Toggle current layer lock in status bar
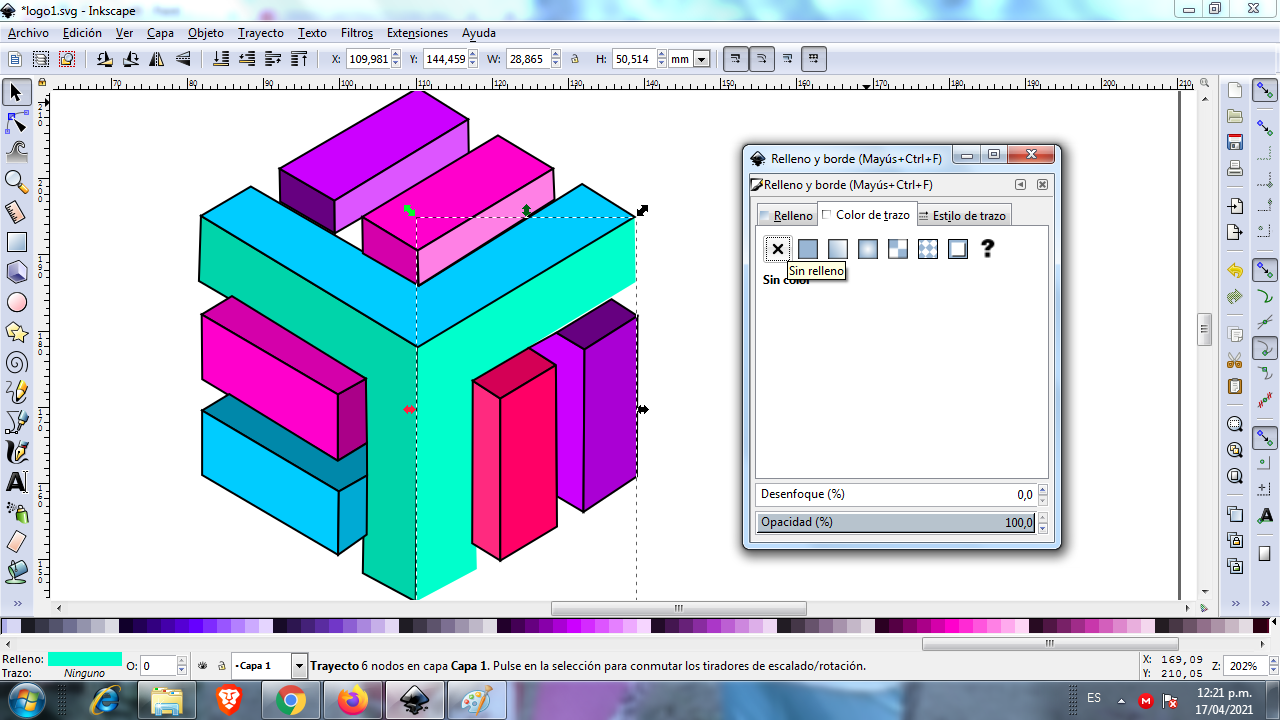1280x720 pixels. pyautogui.click(x=220, y=665)
